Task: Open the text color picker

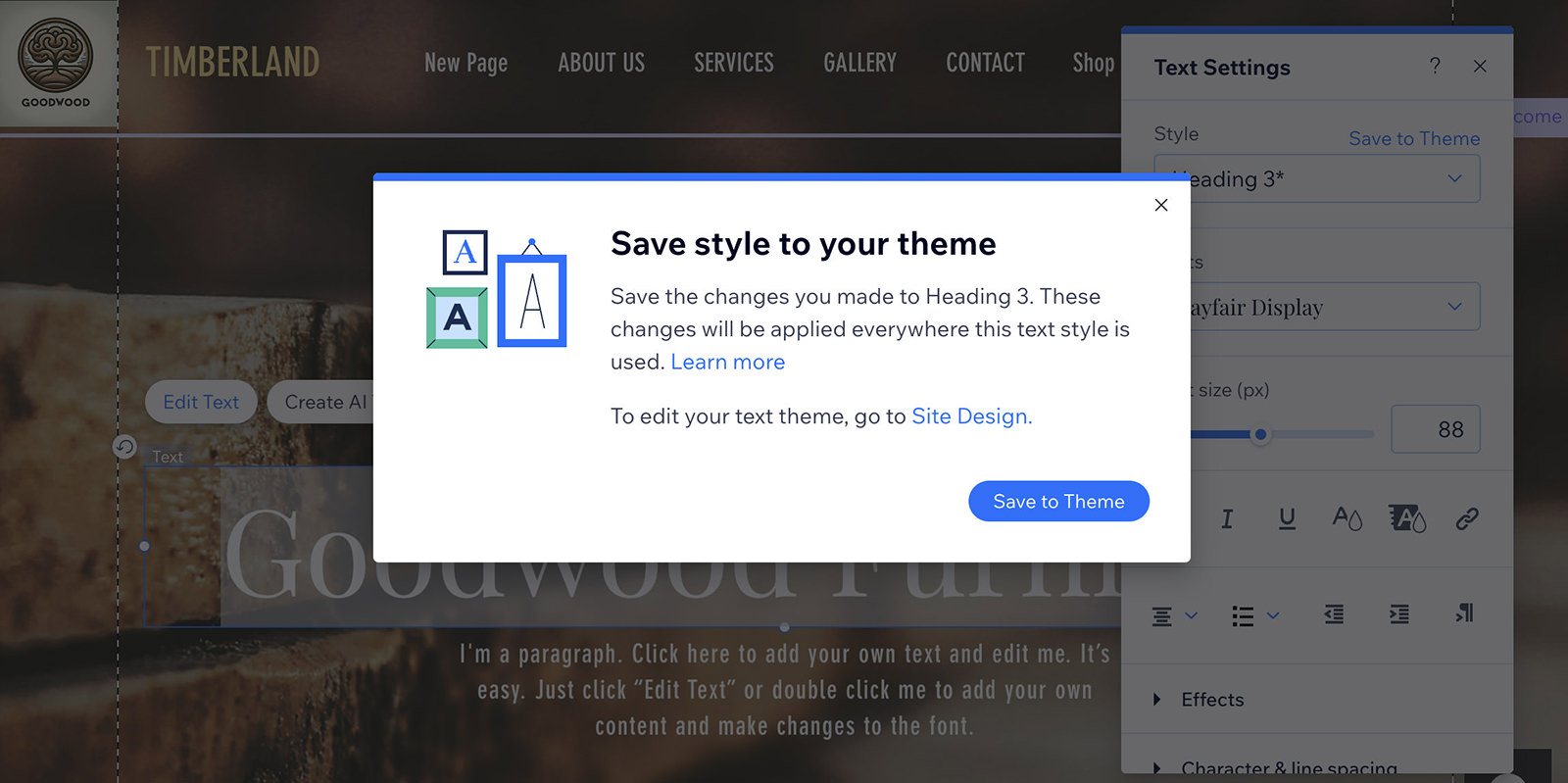Action: (1347, 518)
